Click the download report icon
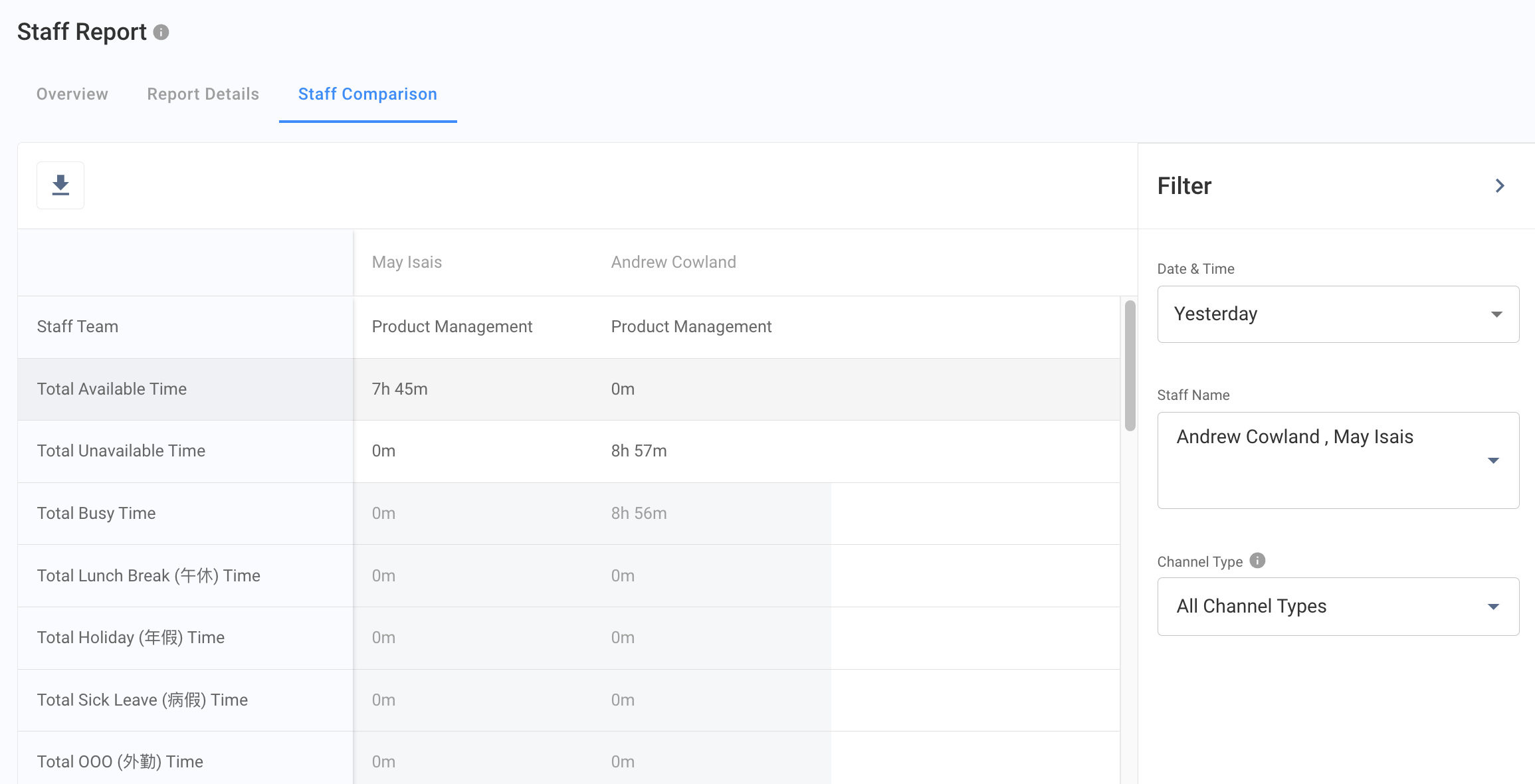1535x784 pixels. tap(60, 185)
